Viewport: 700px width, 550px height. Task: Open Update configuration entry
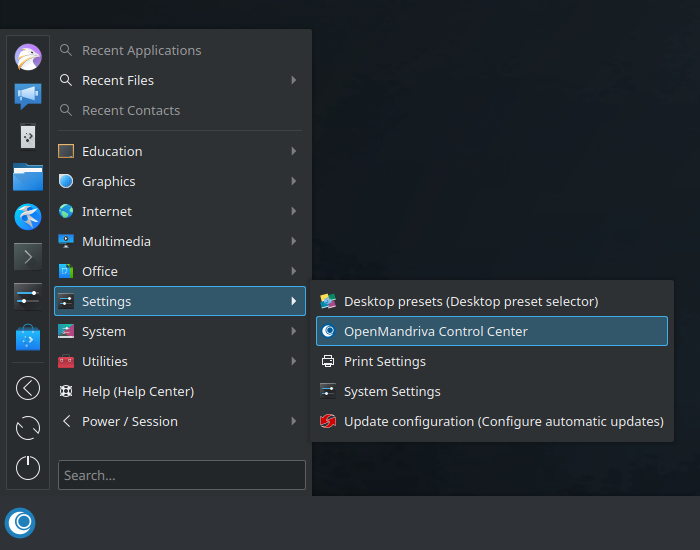pyautogui.click(x=492, y=421)
